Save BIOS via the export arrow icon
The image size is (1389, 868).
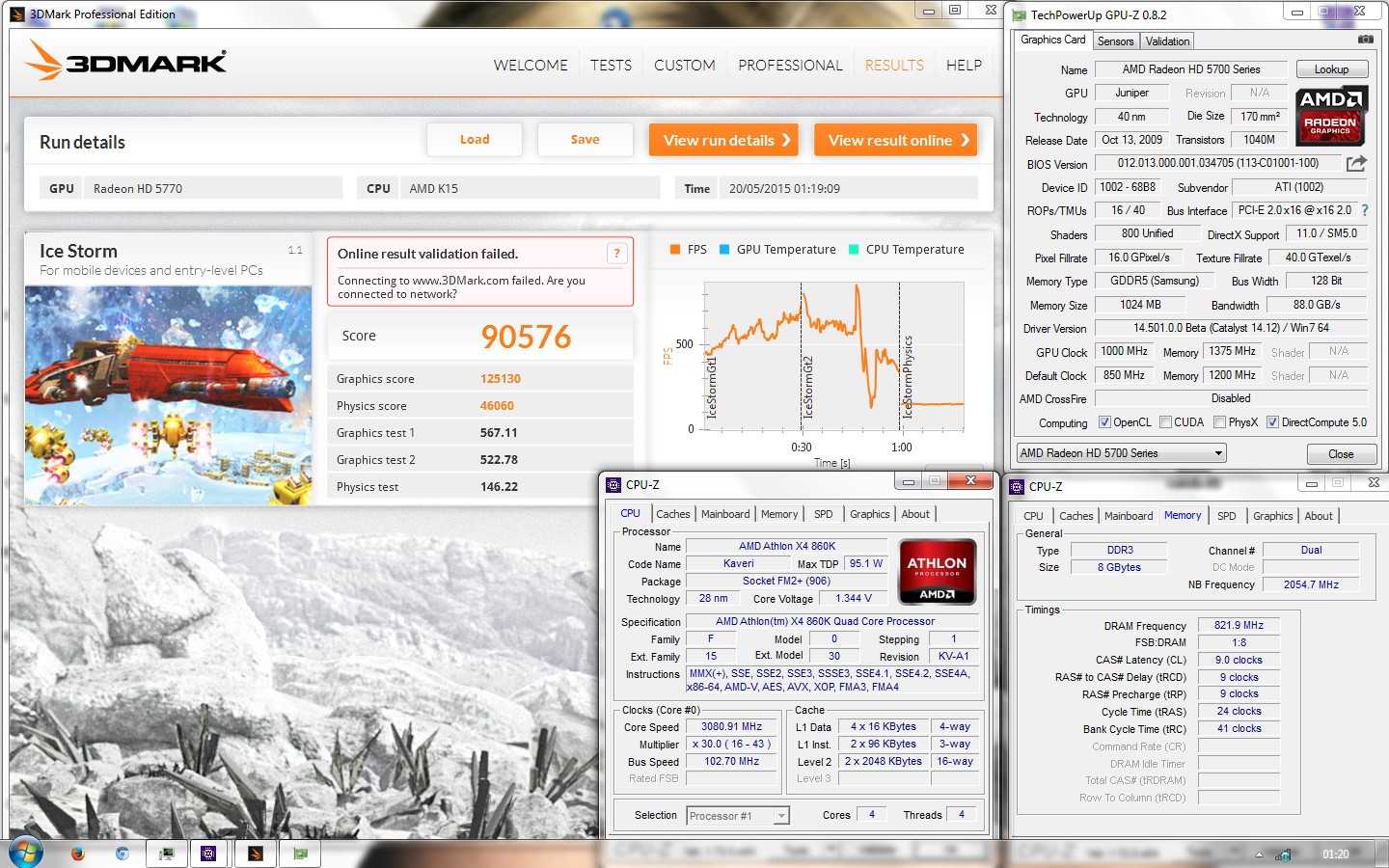pos(1356,163)
